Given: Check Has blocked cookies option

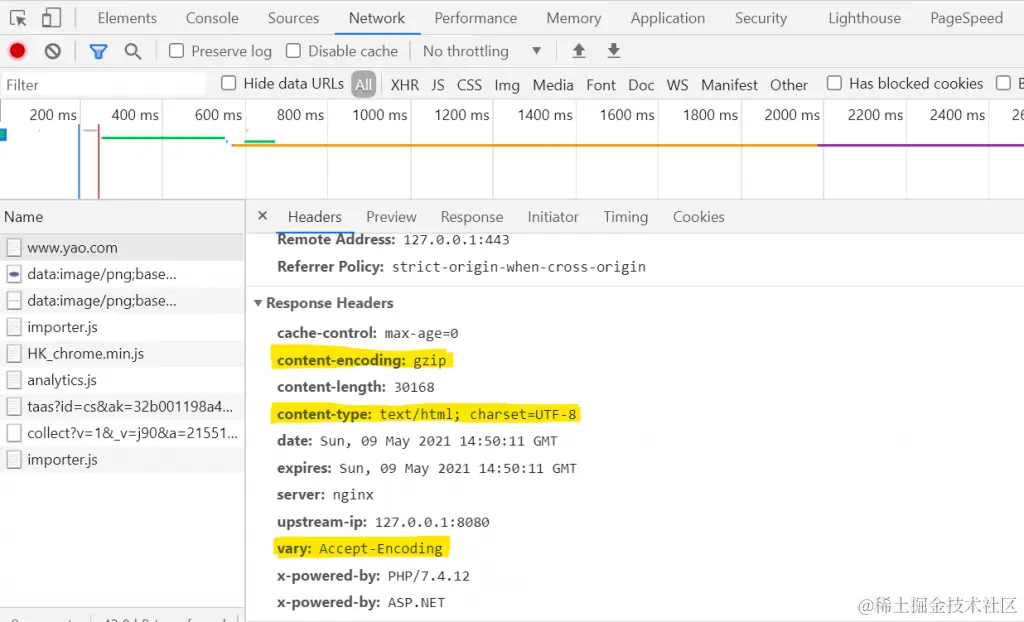Looking at the screenshot, I should (x=834, y=83).
